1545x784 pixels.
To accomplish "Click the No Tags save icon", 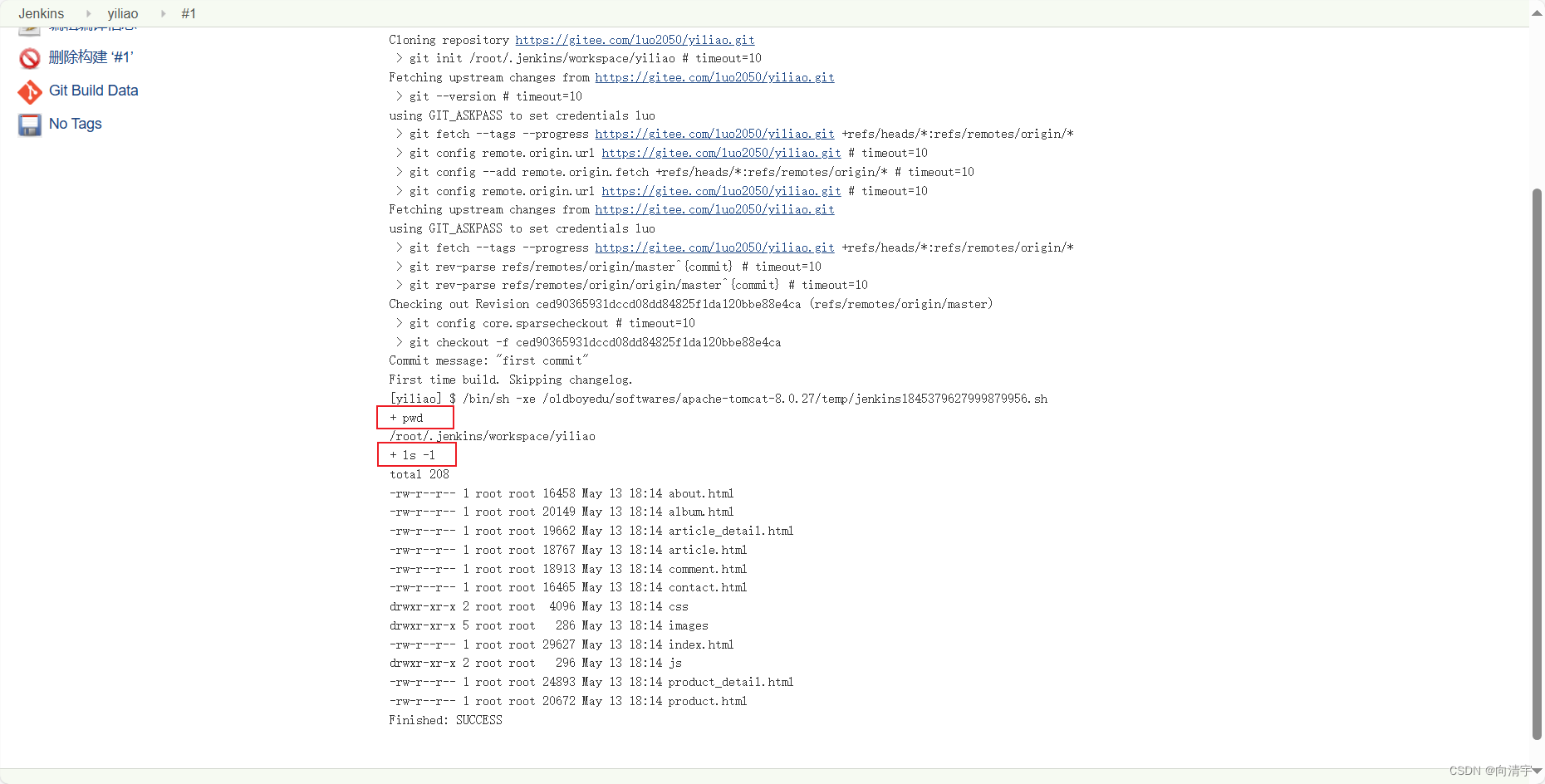I will click(x=30, y=125).
